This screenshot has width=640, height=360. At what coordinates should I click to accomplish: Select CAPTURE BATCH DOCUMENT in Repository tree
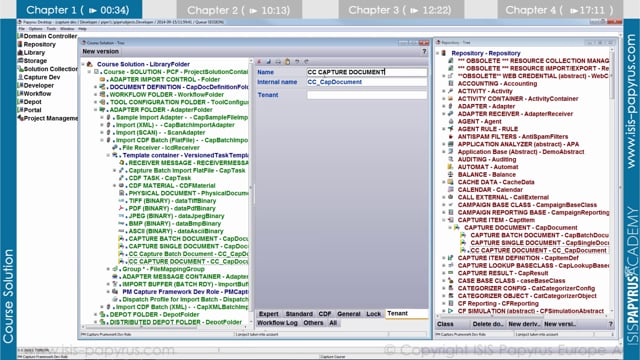coord(539,235)
